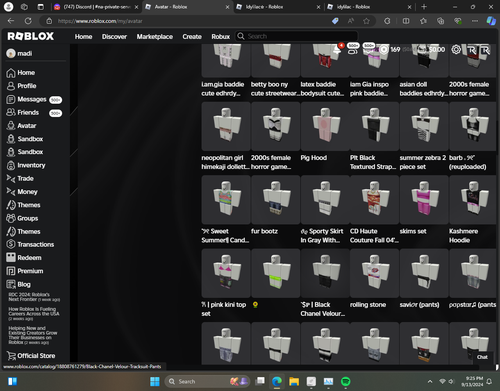This screenshot has height=391, width=500.
Task: Open How Roblox Is Fueling Careers post
Action: pyautogui.click(x=34, y=314)
